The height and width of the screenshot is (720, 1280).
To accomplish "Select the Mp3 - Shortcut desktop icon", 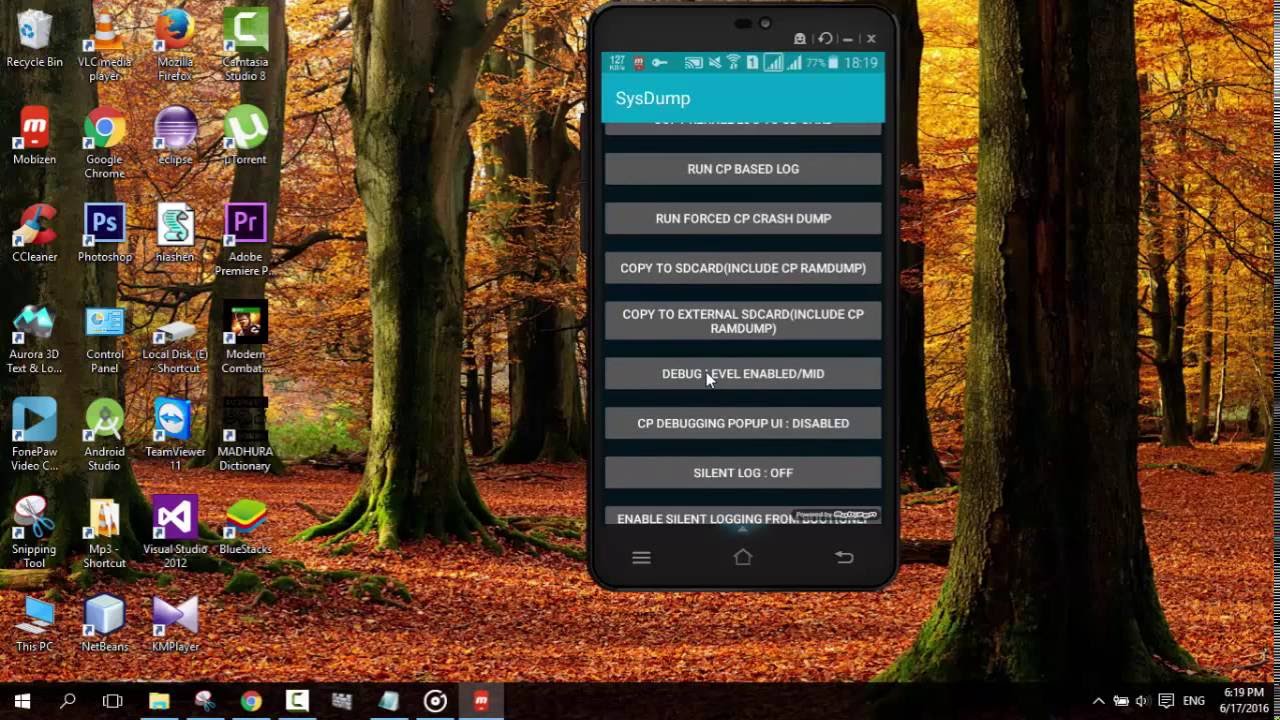I will pyautogui.click(x=104, y=533).
